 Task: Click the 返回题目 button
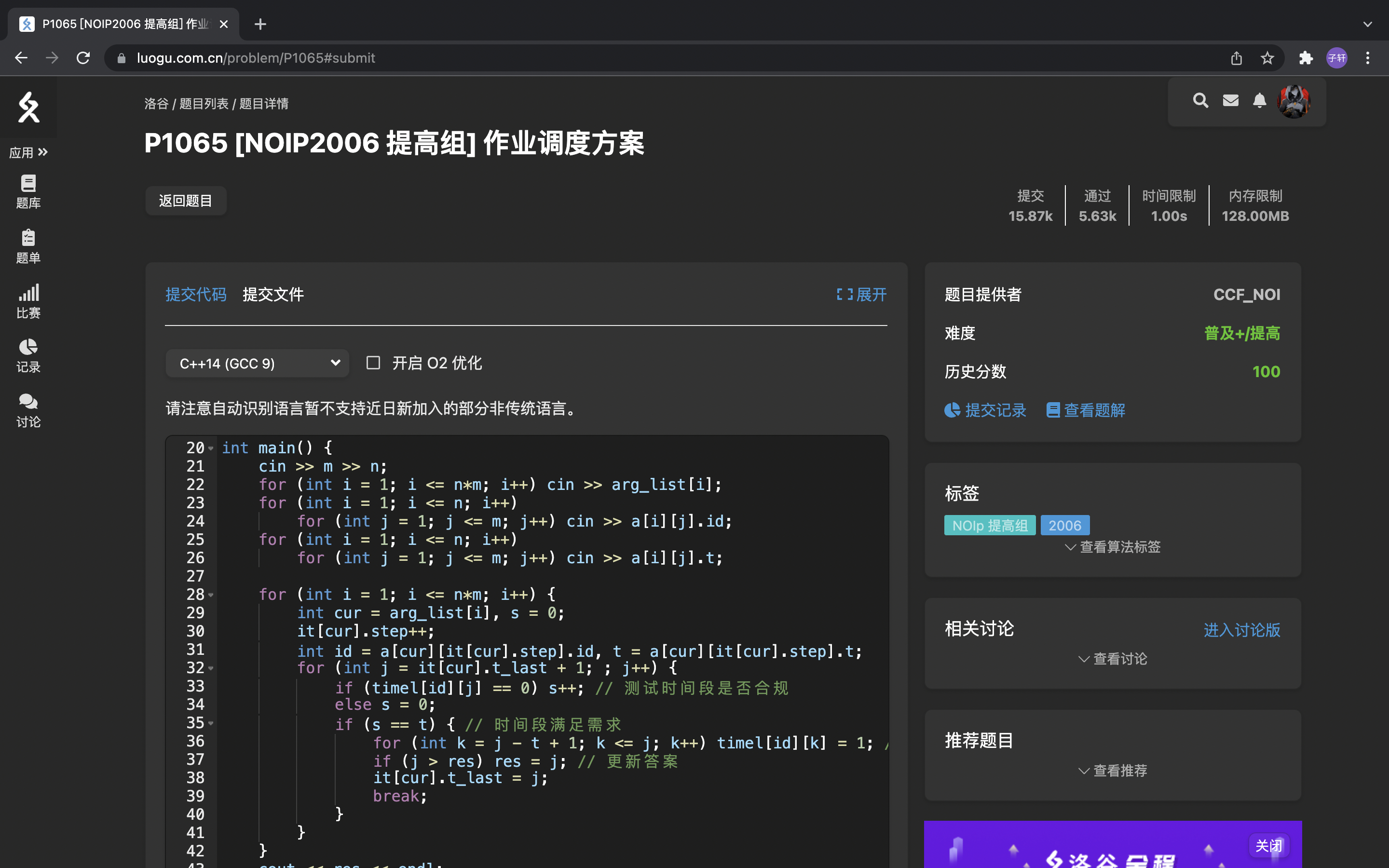(185, 201)
